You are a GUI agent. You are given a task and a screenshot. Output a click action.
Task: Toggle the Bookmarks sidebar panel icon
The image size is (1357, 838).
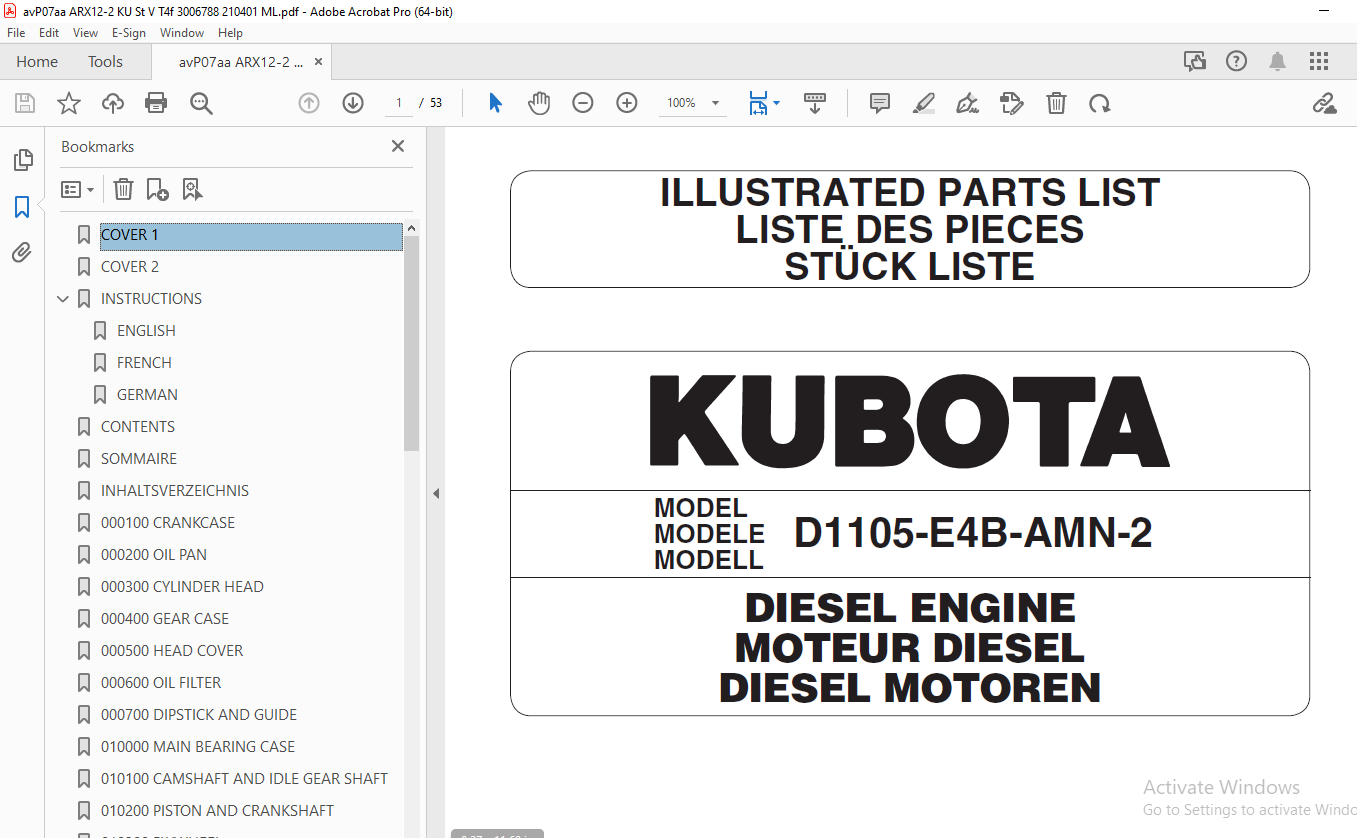pyautogui.click(x=22, y=207)
